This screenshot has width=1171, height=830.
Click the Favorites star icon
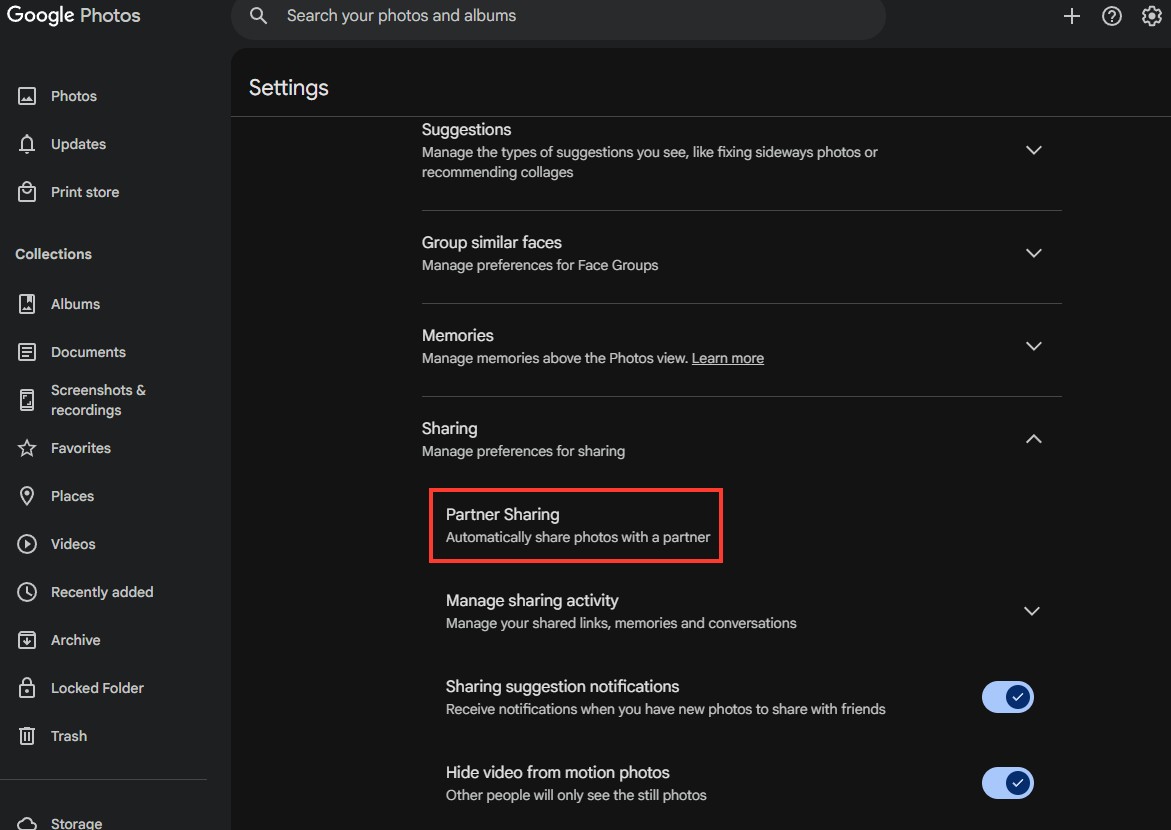pyautogui.click(x=27, y=448)
